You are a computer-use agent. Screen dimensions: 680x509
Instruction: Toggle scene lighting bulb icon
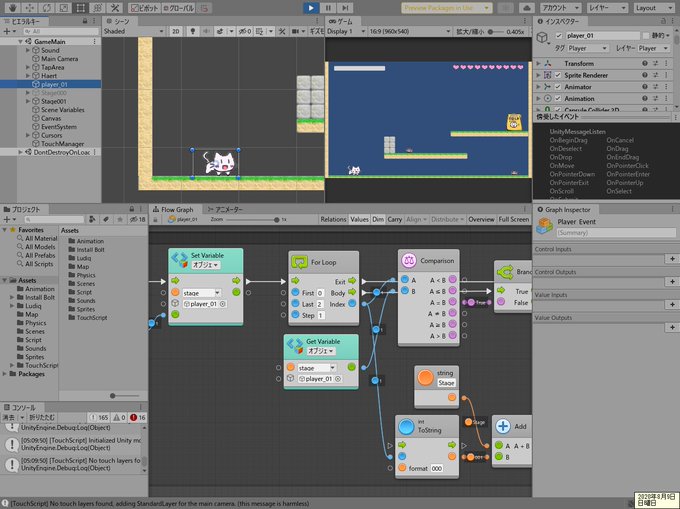193,31
